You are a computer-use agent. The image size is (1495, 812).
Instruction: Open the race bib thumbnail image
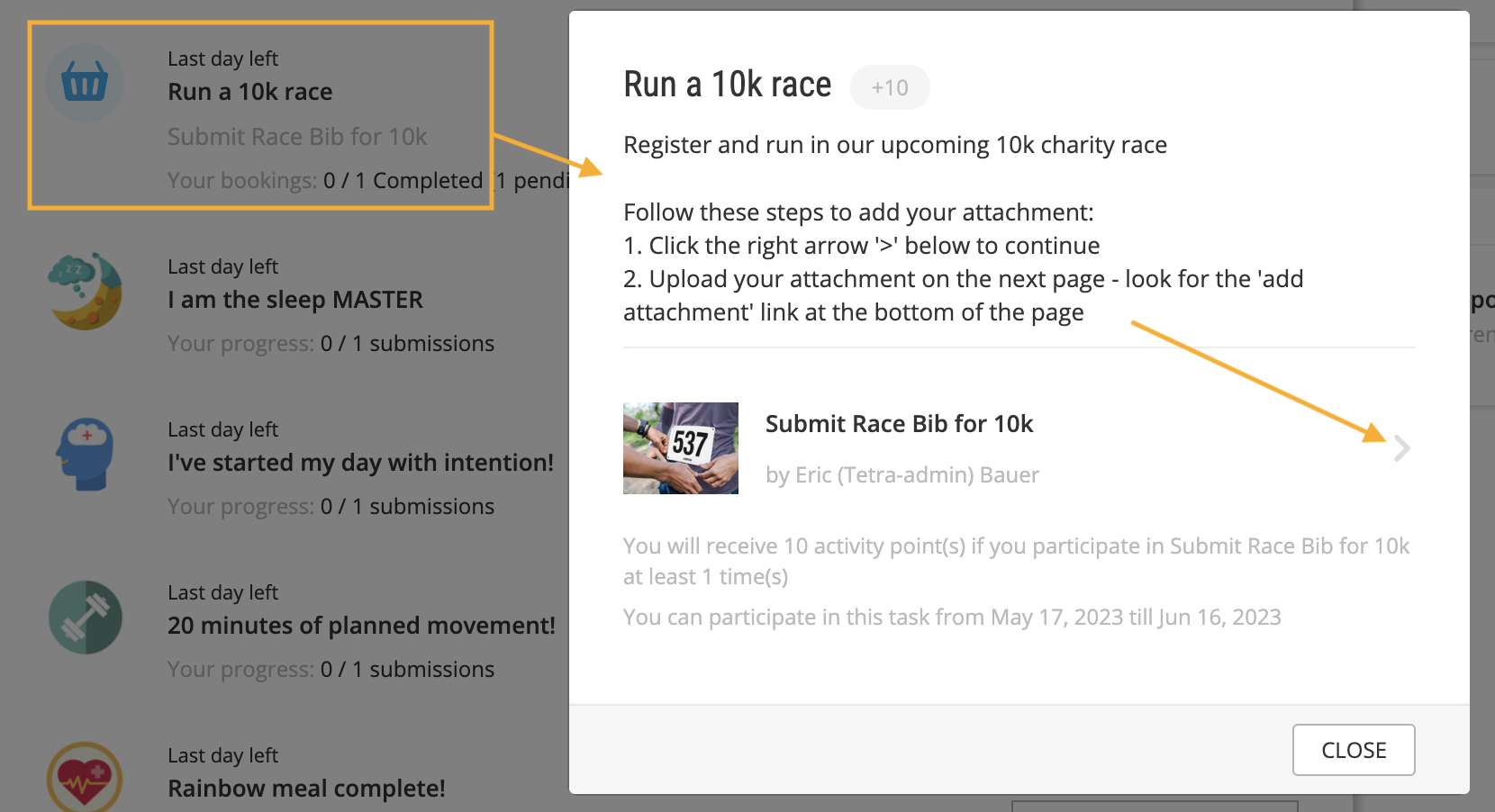[681, 448]
